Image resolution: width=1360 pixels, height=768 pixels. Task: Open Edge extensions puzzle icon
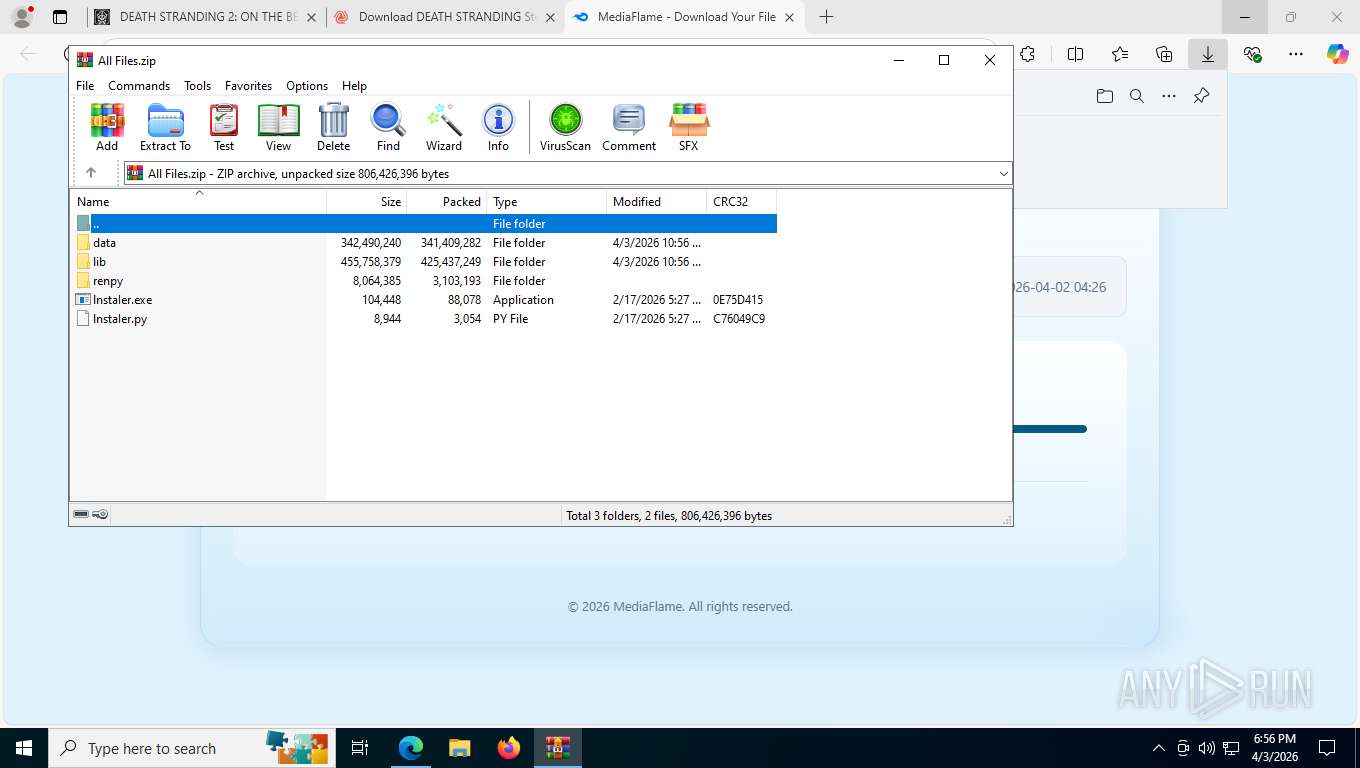pos(1027,55)
